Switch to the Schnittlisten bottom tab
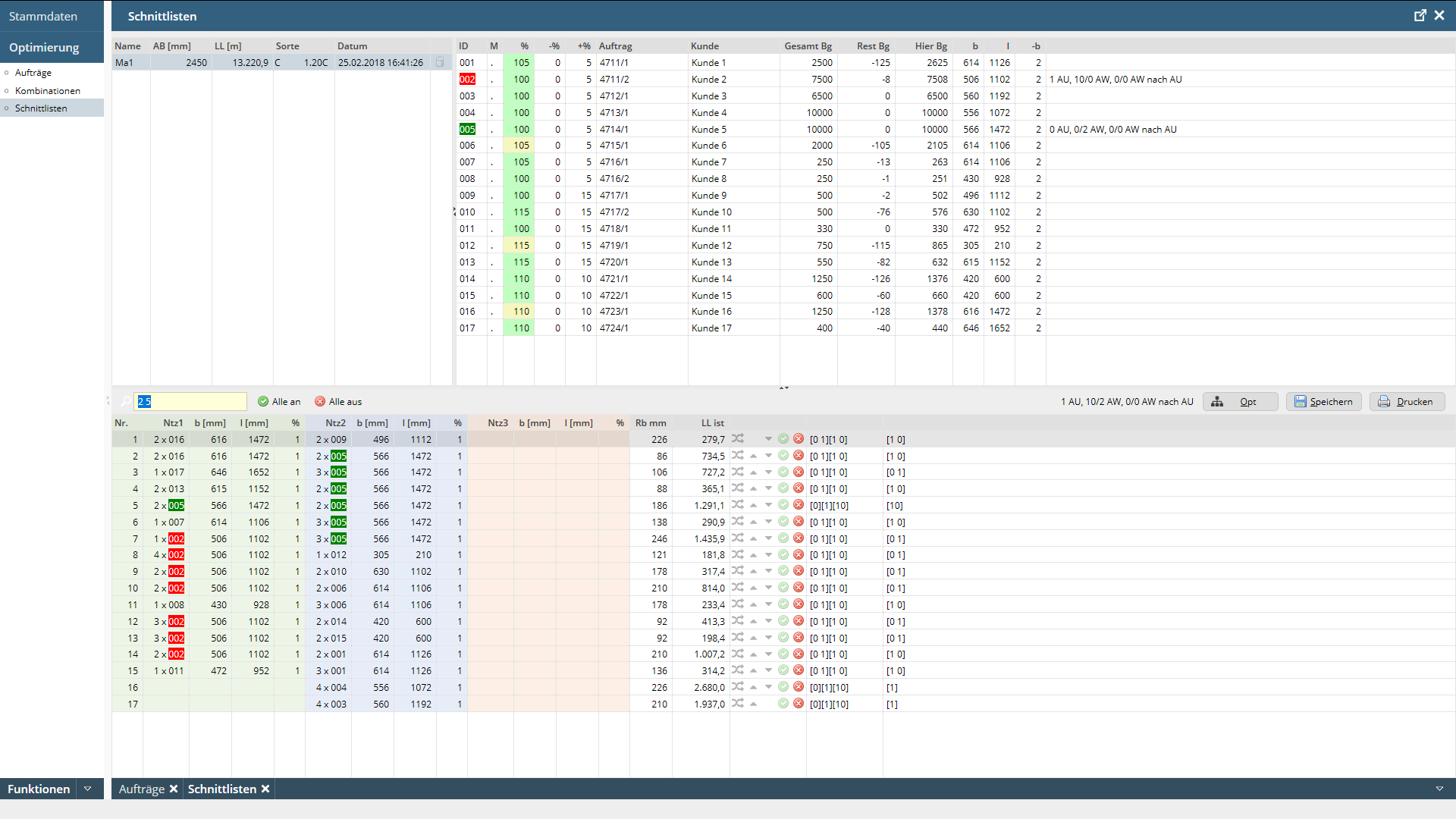1456x819 pixels. click(222, 789)
